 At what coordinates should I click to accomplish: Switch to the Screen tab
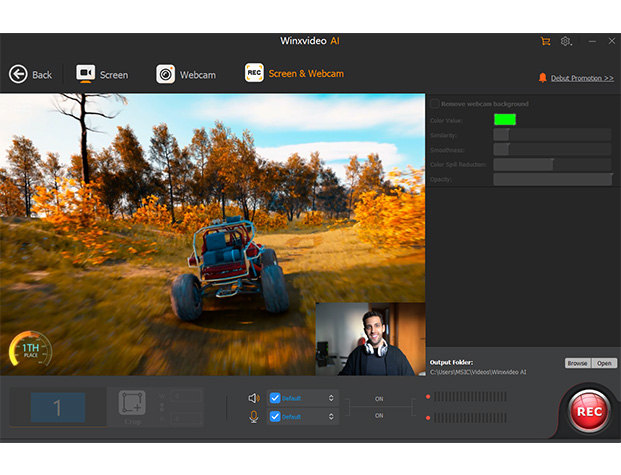tap(102, 74)
